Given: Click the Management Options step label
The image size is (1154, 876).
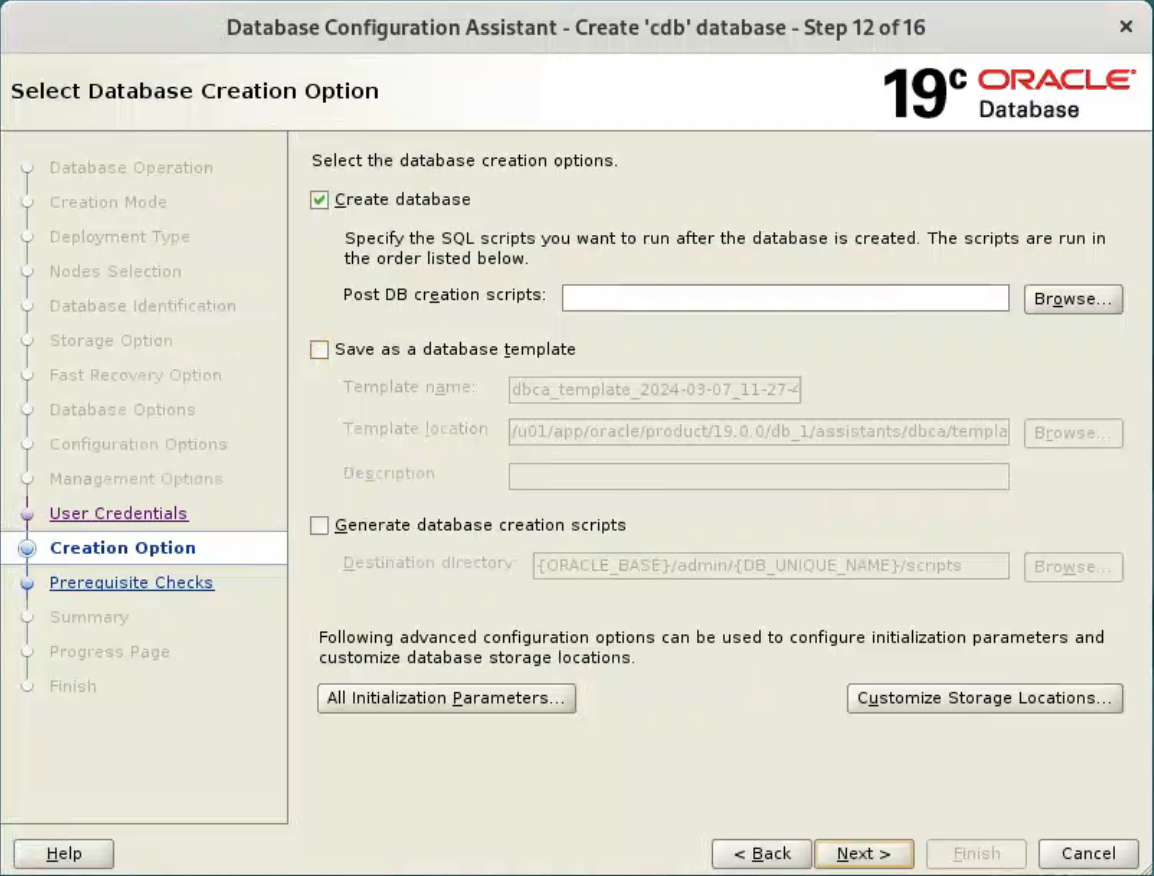Looking at the screenshot, I should point(136,478).
